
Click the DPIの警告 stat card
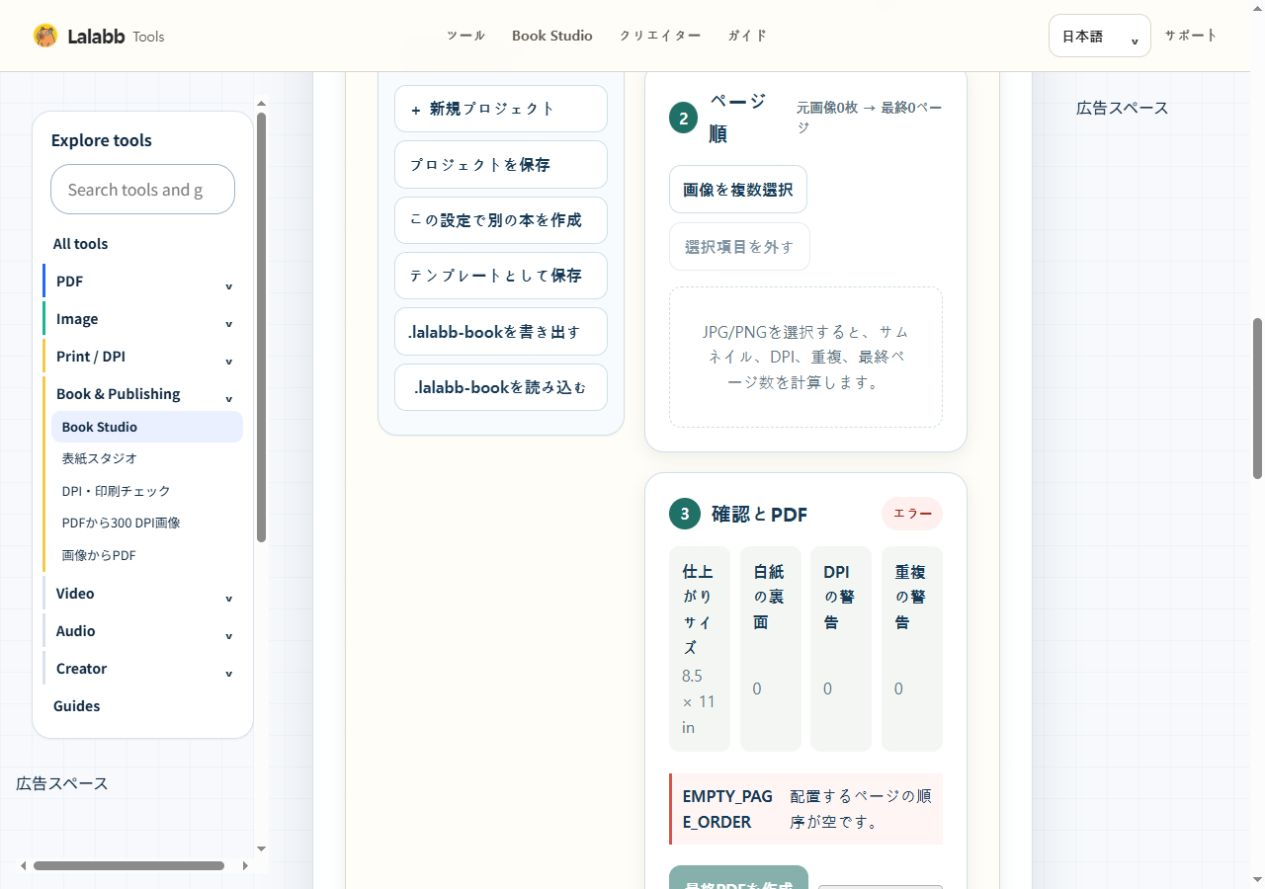pyautogui.click(x=841, y=648)
